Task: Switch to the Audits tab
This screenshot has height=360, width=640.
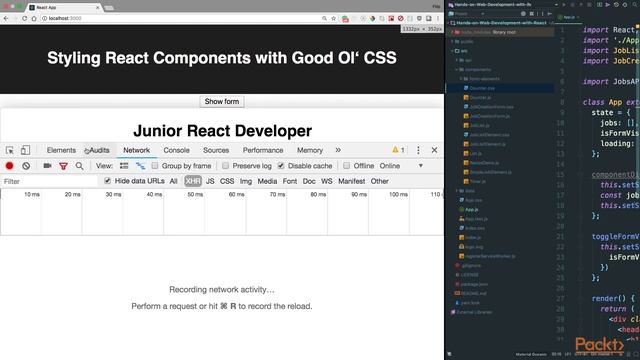Action: click(x=99, y=150)
